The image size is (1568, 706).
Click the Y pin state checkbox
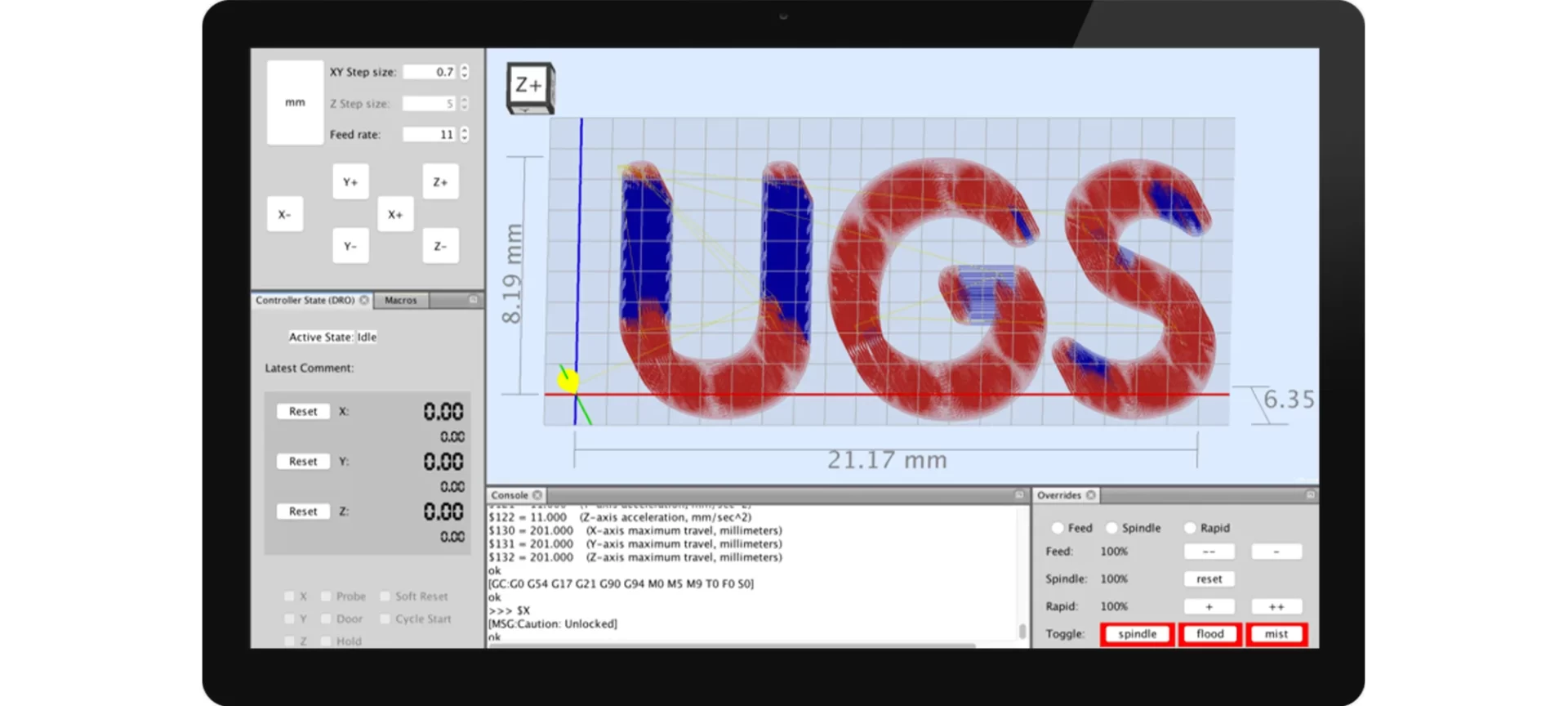click(x=289, y=619)
